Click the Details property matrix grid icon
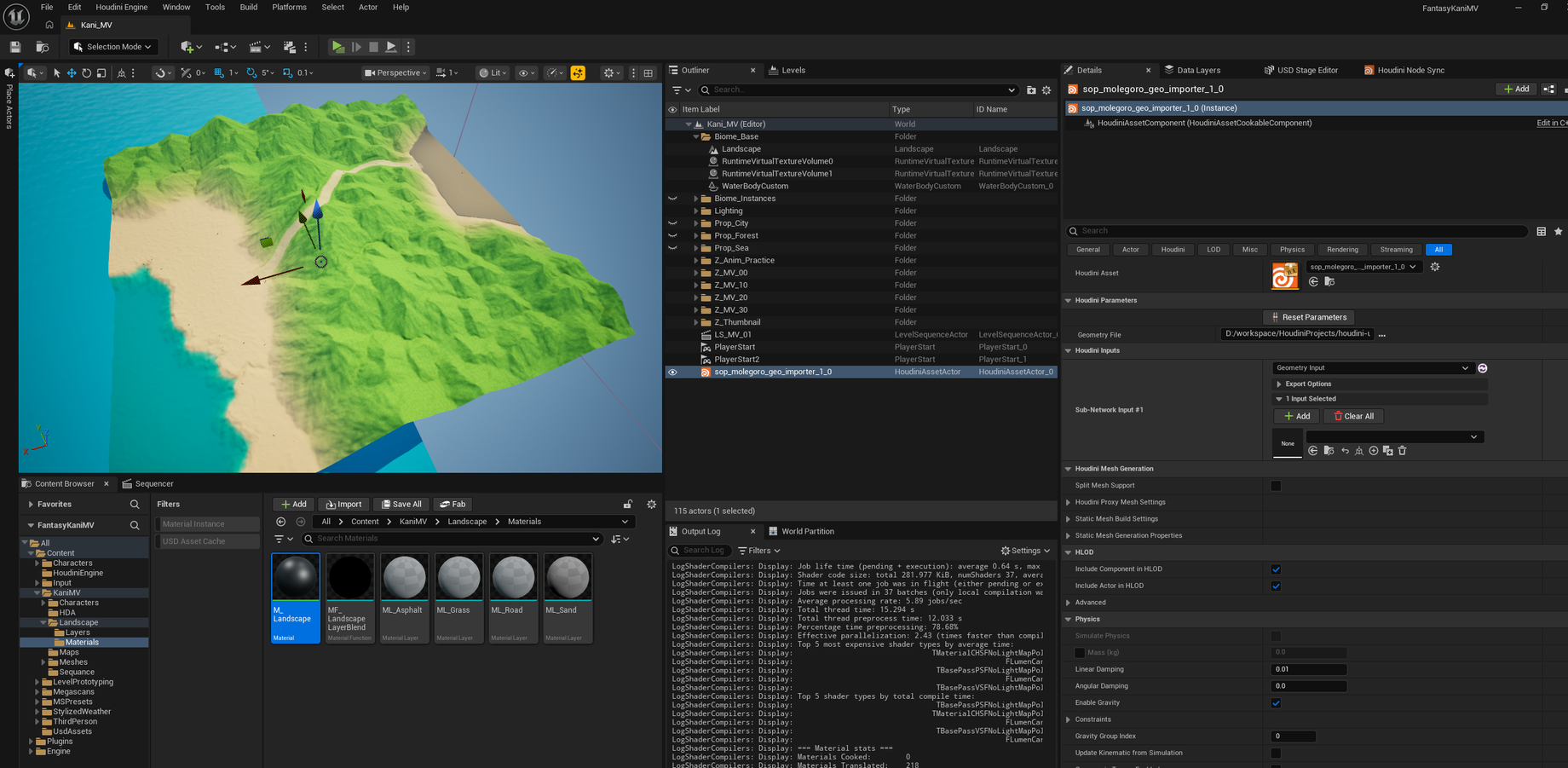 [1542, 231]
